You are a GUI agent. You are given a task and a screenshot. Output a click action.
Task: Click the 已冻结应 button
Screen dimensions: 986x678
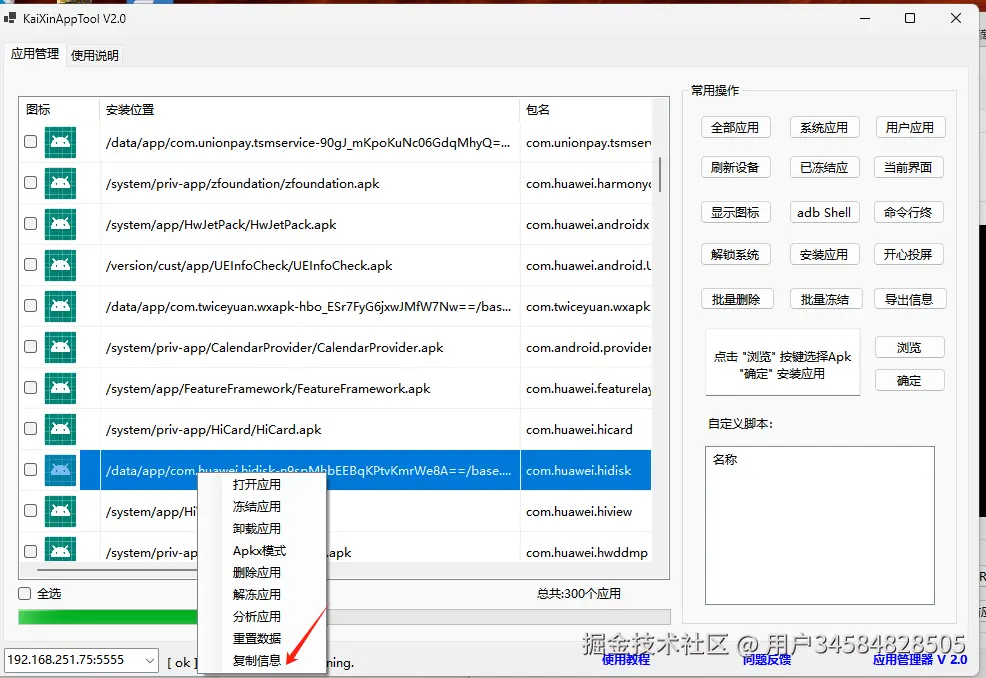[x=824, y=167]
